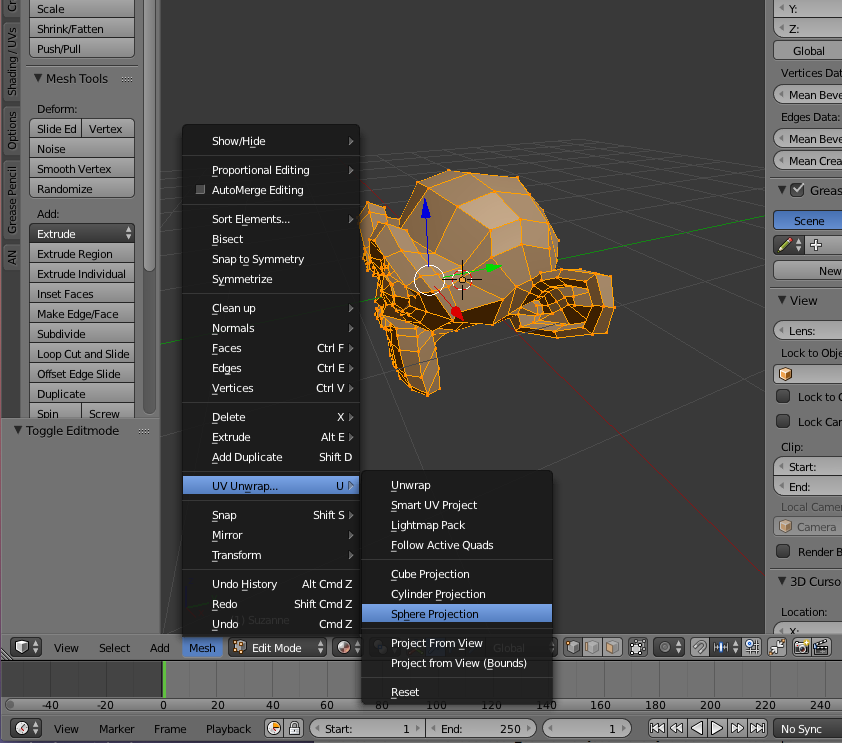Toggle the Lock to Cursor checkbox
This screenshot has height=743, width=842.
pos(783,396)
